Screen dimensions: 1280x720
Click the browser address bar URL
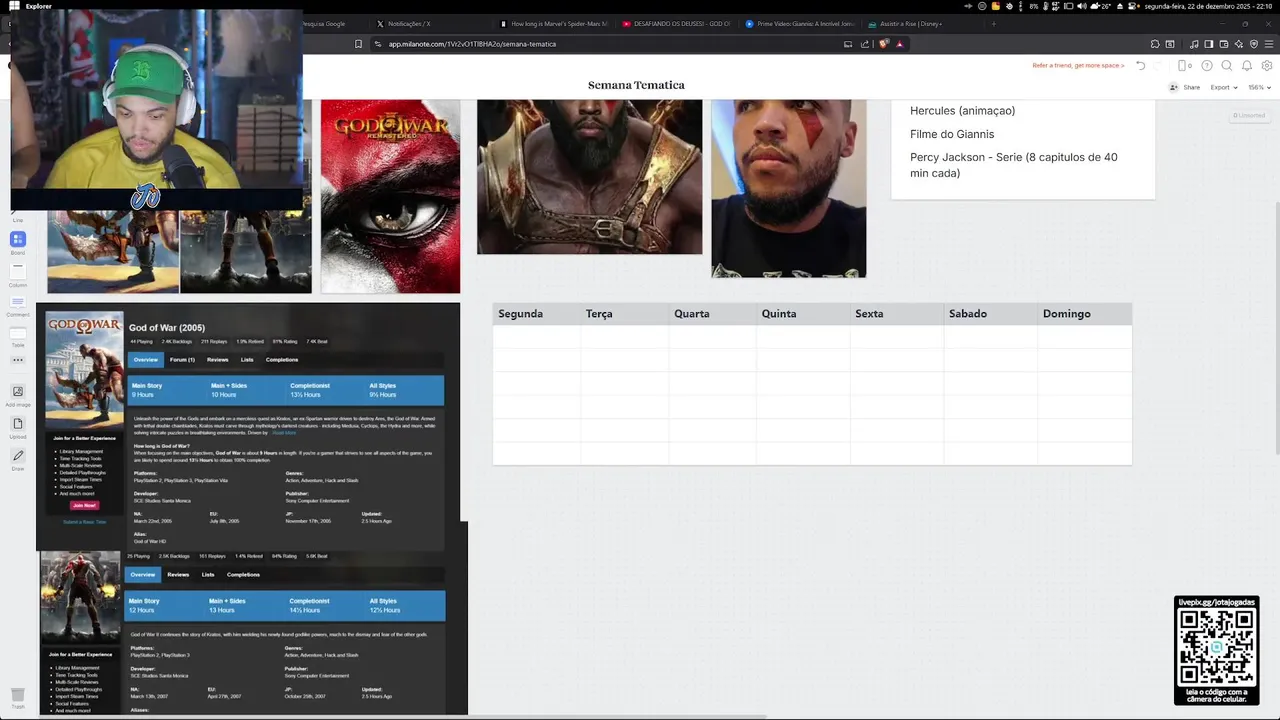click(472, 44)
